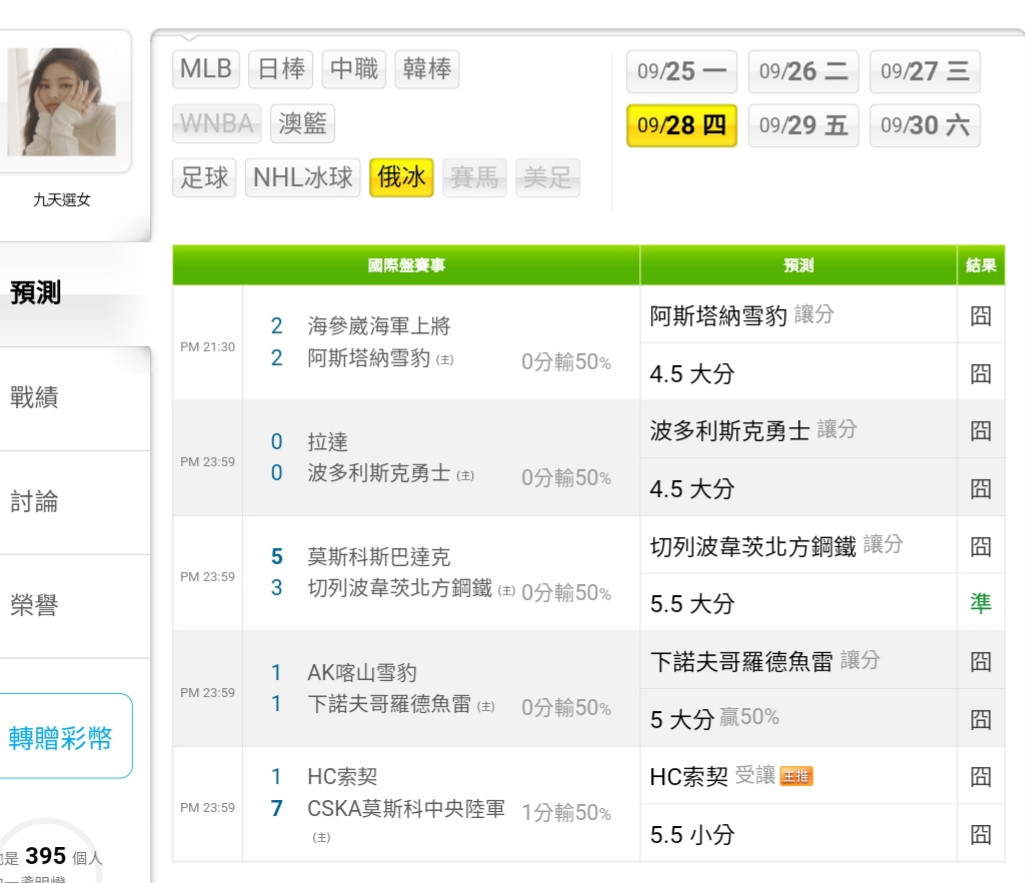
Task: Click prediction 切列波韋茨北方鋼鐵 讓分
Action: 776,545
